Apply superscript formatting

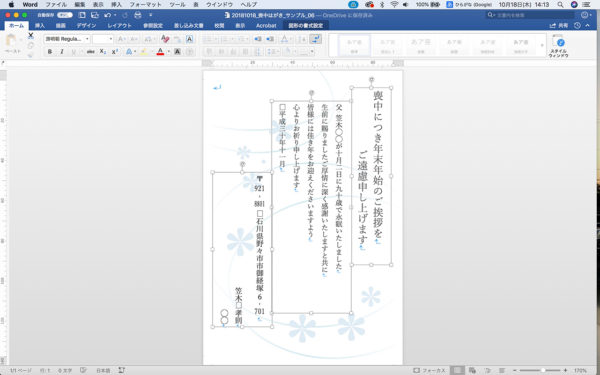click(x=114, y=52)
